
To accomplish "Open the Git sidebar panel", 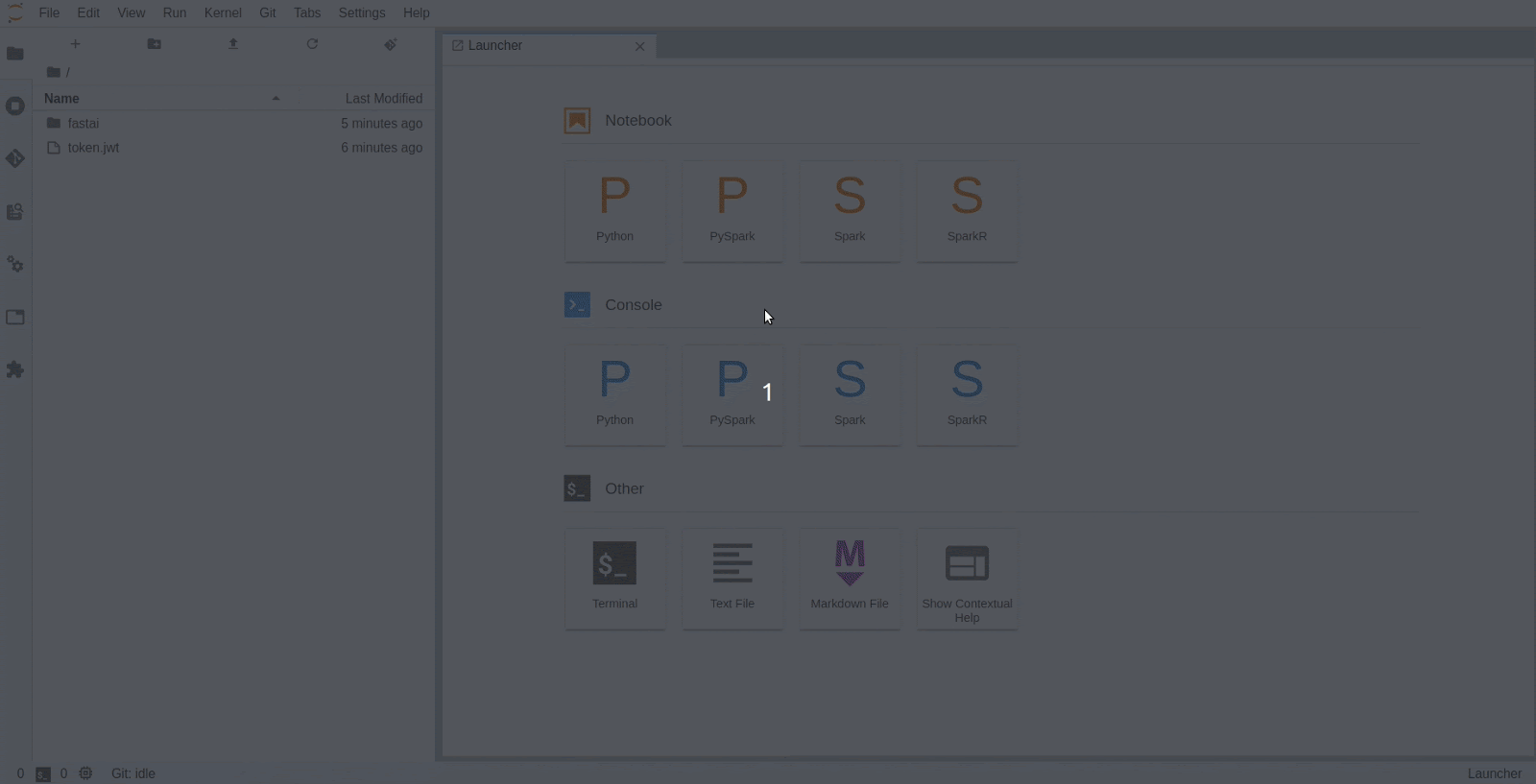I will (x=15, y=158).
